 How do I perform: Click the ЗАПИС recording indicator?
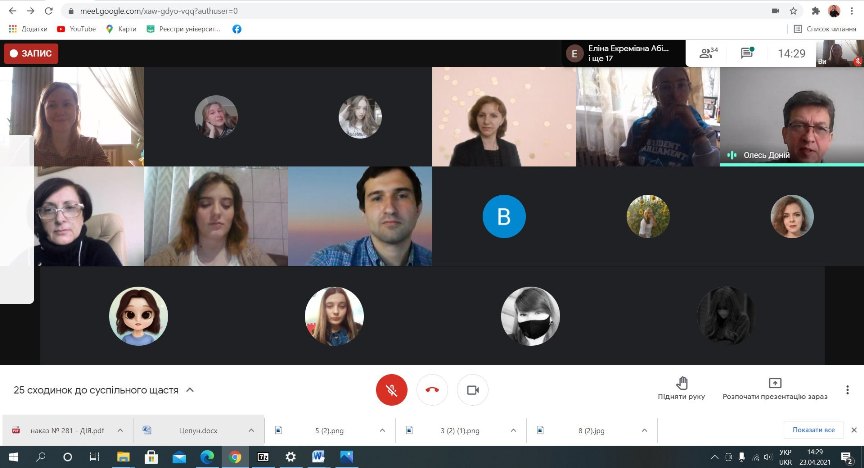tap(31, 53)
